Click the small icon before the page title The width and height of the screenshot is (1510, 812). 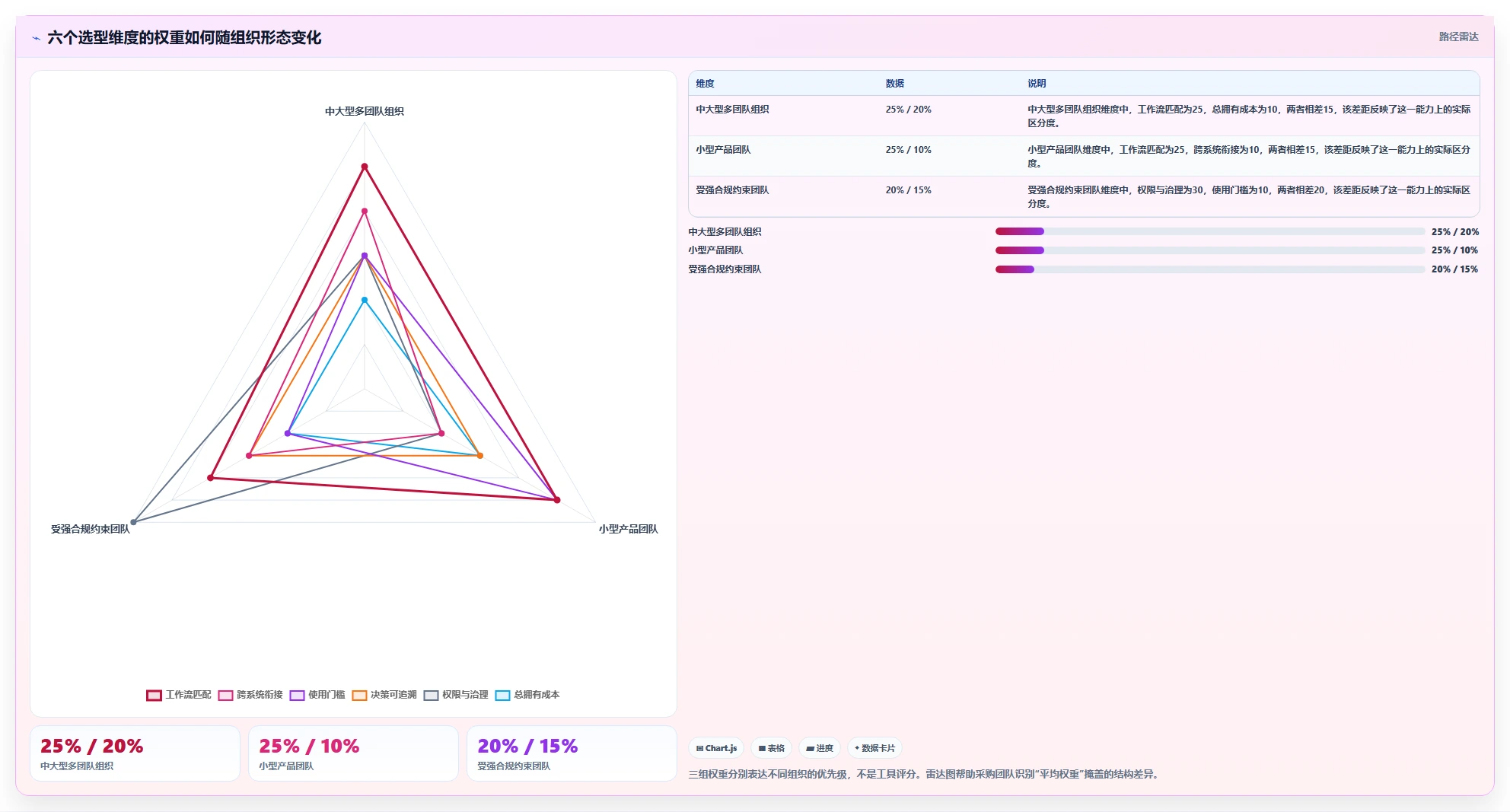[x=36, y=38]
